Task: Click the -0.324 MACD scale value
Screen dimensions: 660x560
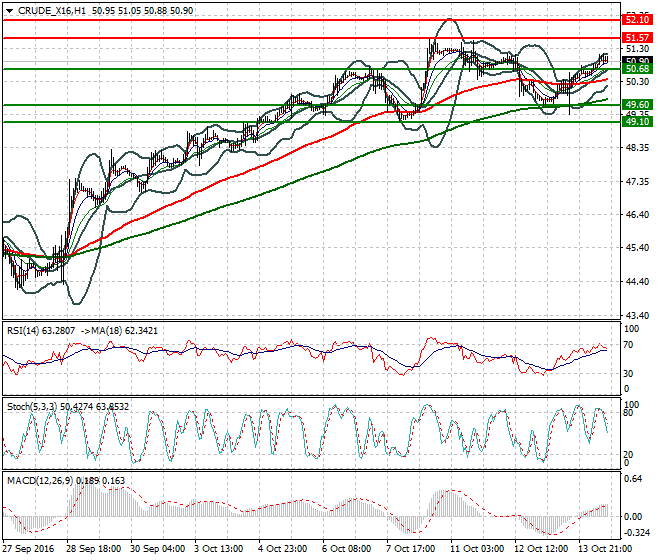Action: tap(636, 533)
